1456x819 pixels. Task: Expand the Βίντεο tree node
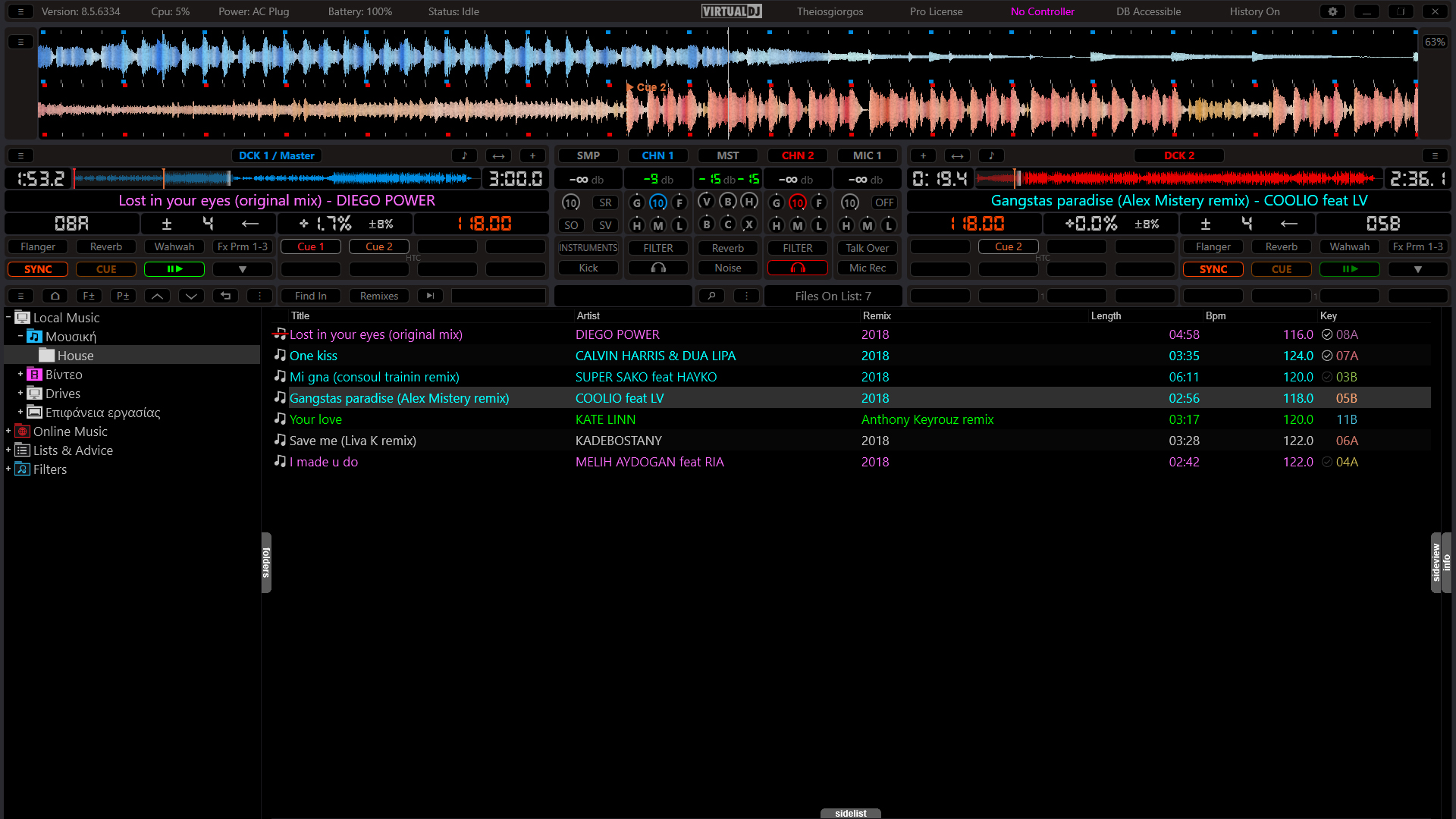[x=20, y=374]
